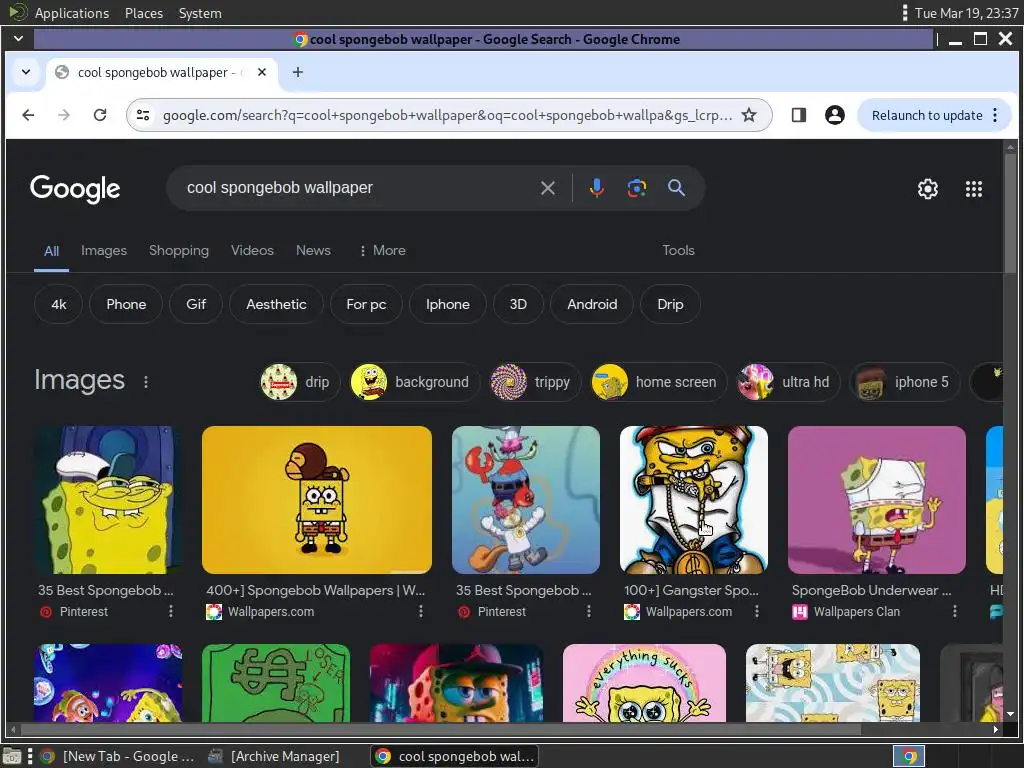Open options next to Images heading
Image resolution: width=1024 pixels, height=768 pixels.
point(146,382)
